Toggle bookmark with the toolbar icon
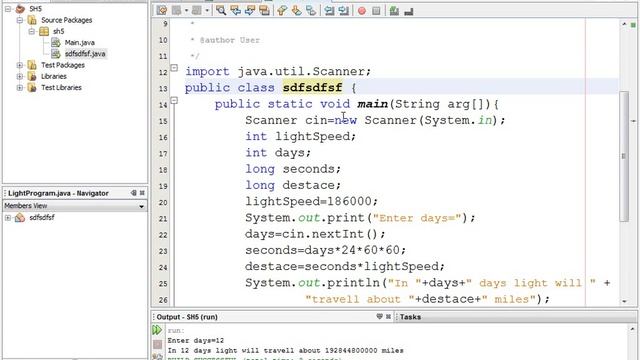The image size is (640, 360). click(x=311, y=11)
